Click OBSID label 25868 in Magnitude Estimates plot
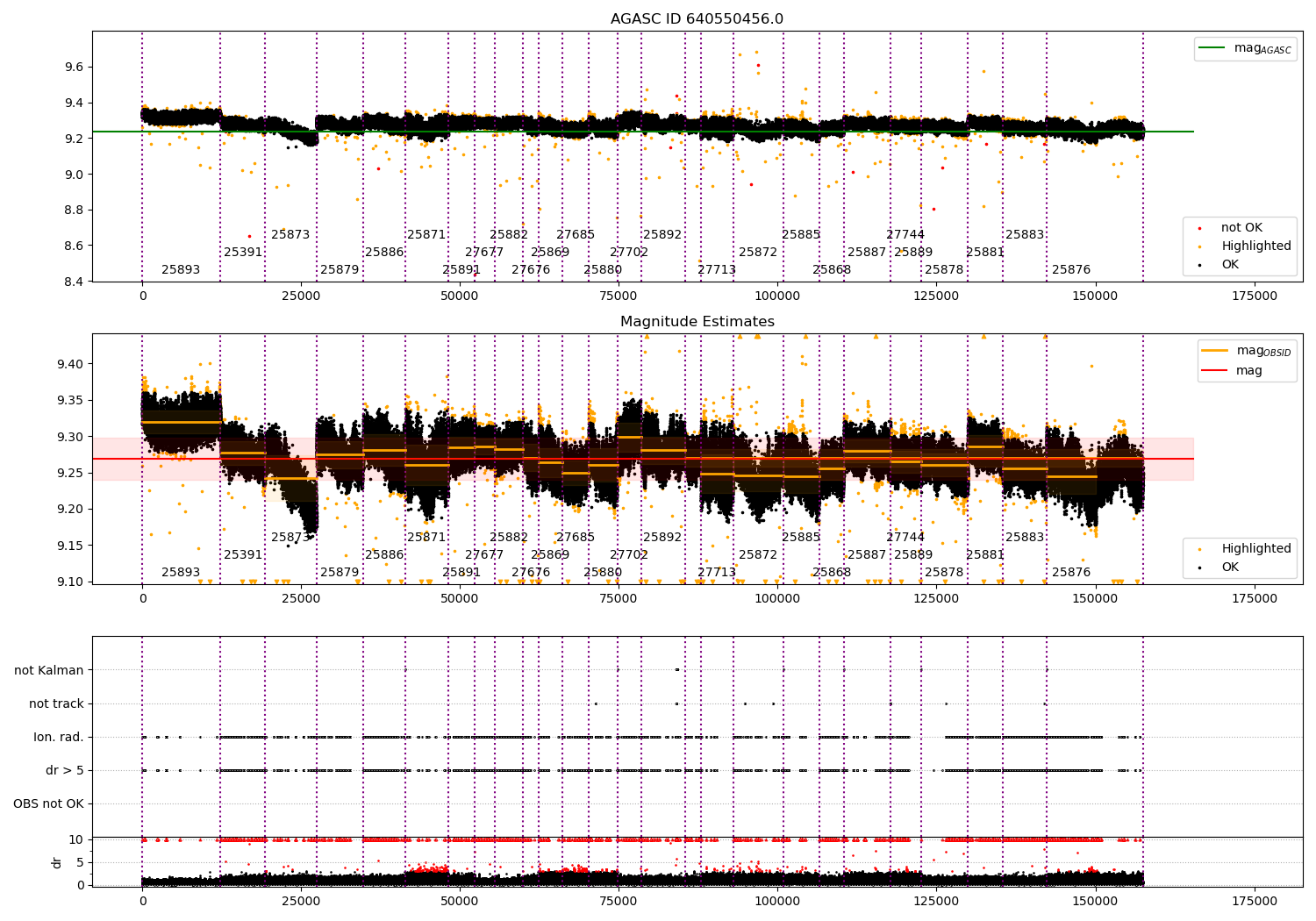This screenshot has width=1316, height=921. [832, 573]
